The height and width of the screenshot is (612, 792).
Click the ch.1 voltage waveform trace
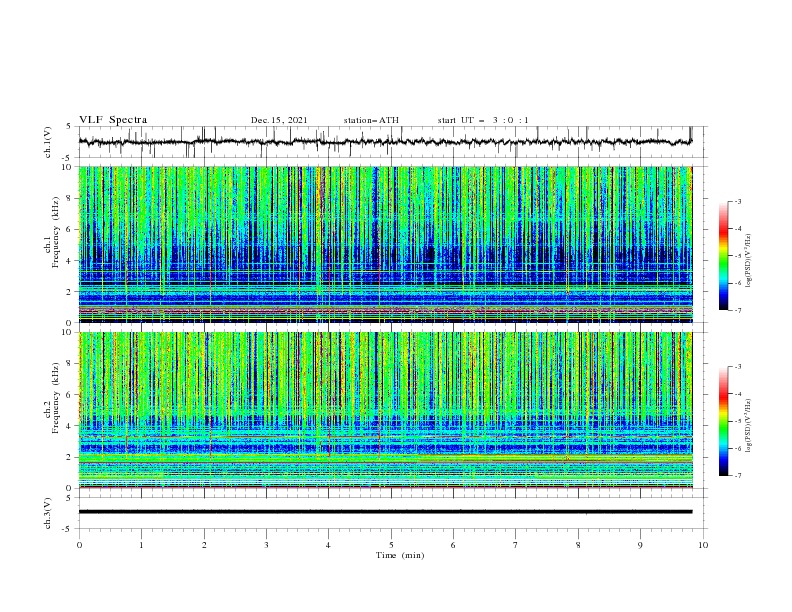click(x=386, y=142)
